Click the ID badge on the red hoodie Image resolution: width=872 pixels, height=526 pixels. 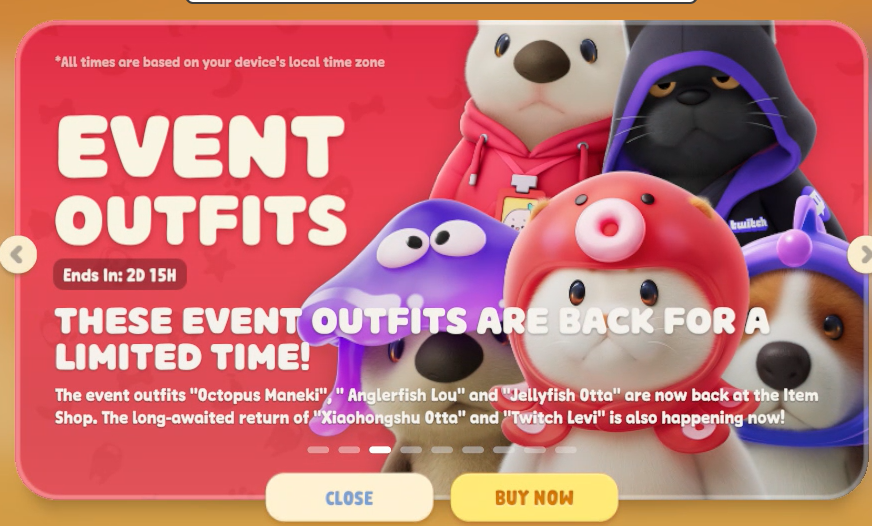pos(518,210)
